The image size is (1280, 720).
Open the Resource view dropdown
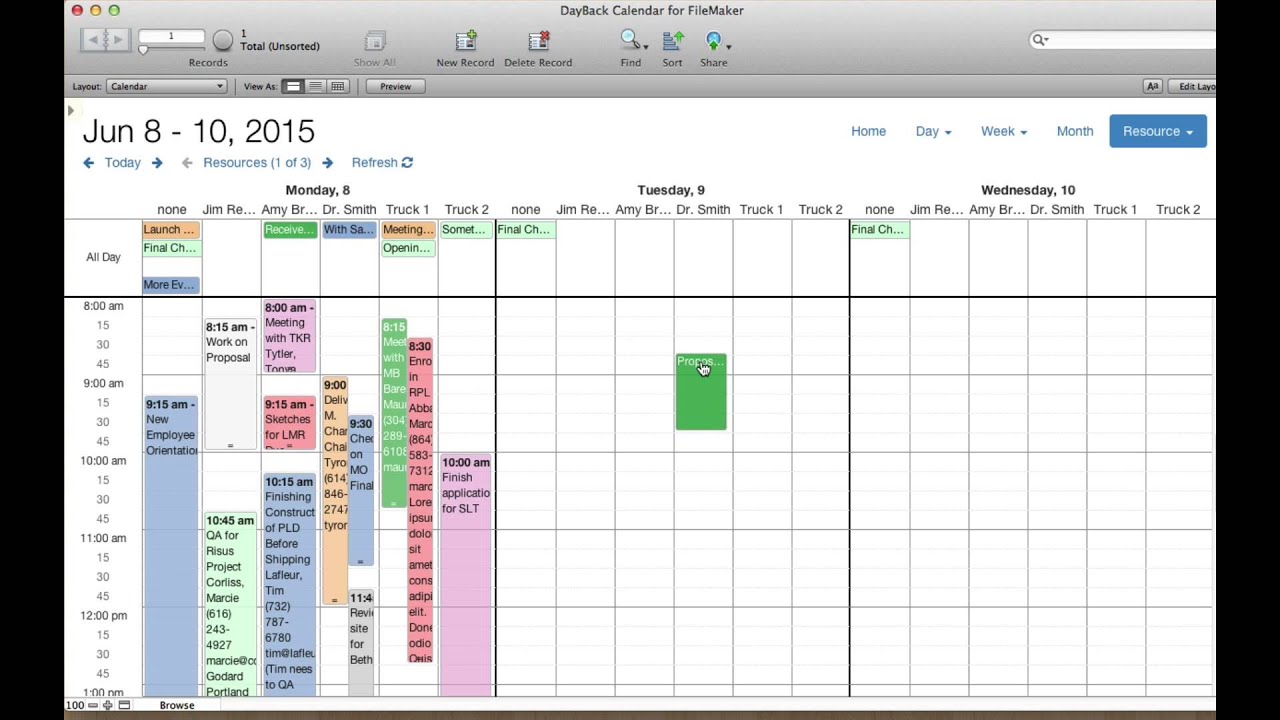1158,131
